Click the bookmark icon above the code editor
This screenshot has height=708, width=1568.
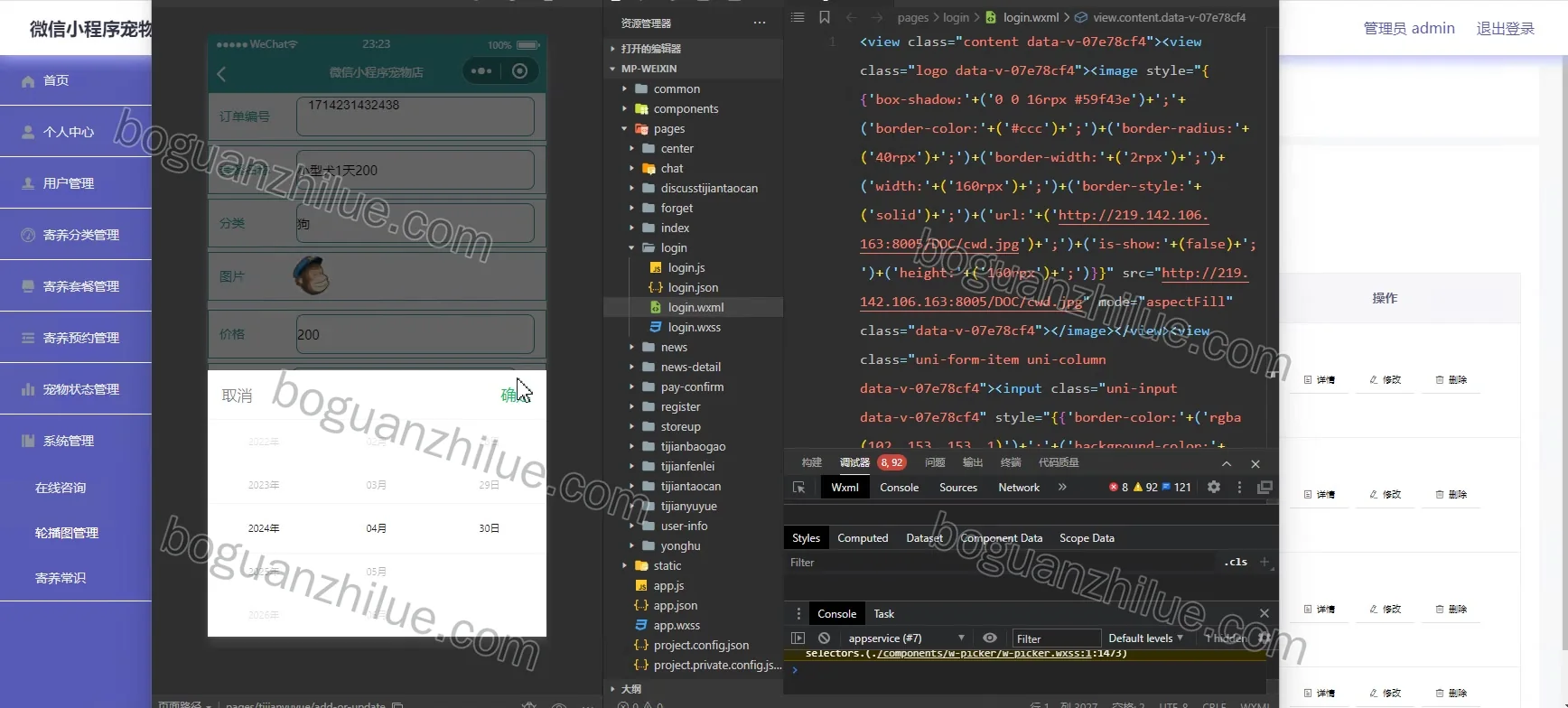click(x=825, y=17)
